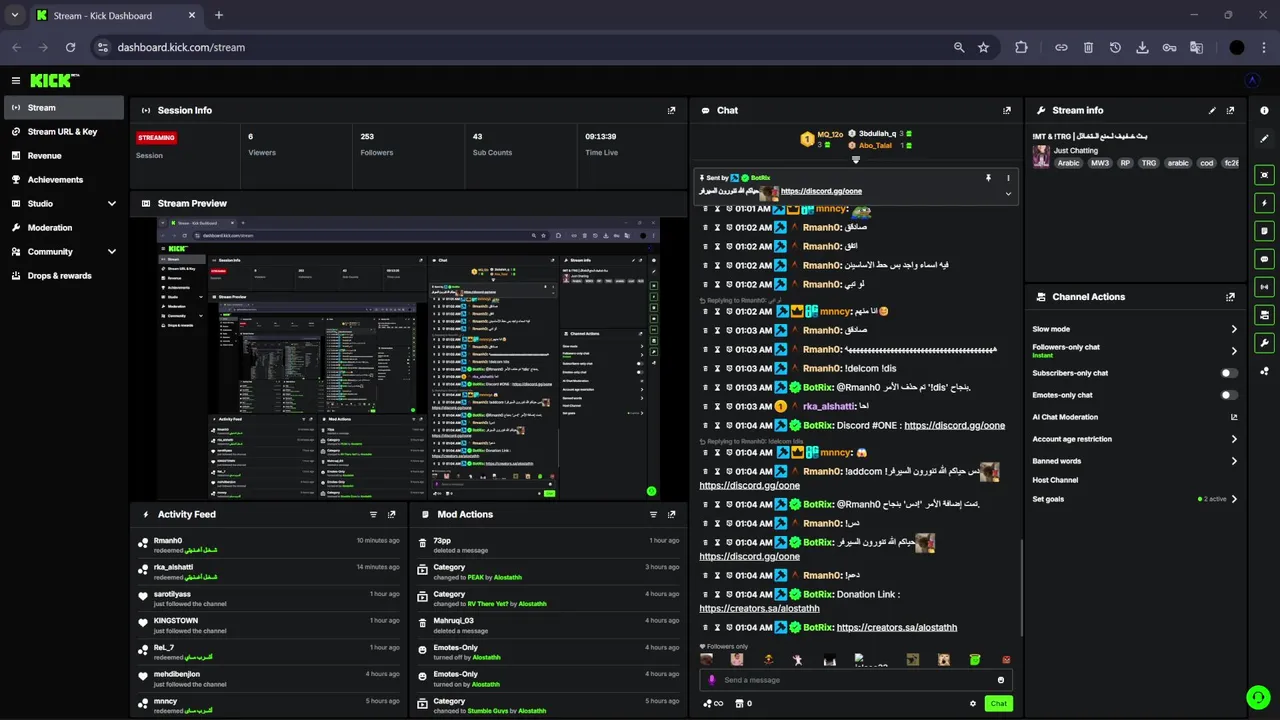Open the green support headset button
This screenshot has height=720, width=1280.
coord(1257,697)
